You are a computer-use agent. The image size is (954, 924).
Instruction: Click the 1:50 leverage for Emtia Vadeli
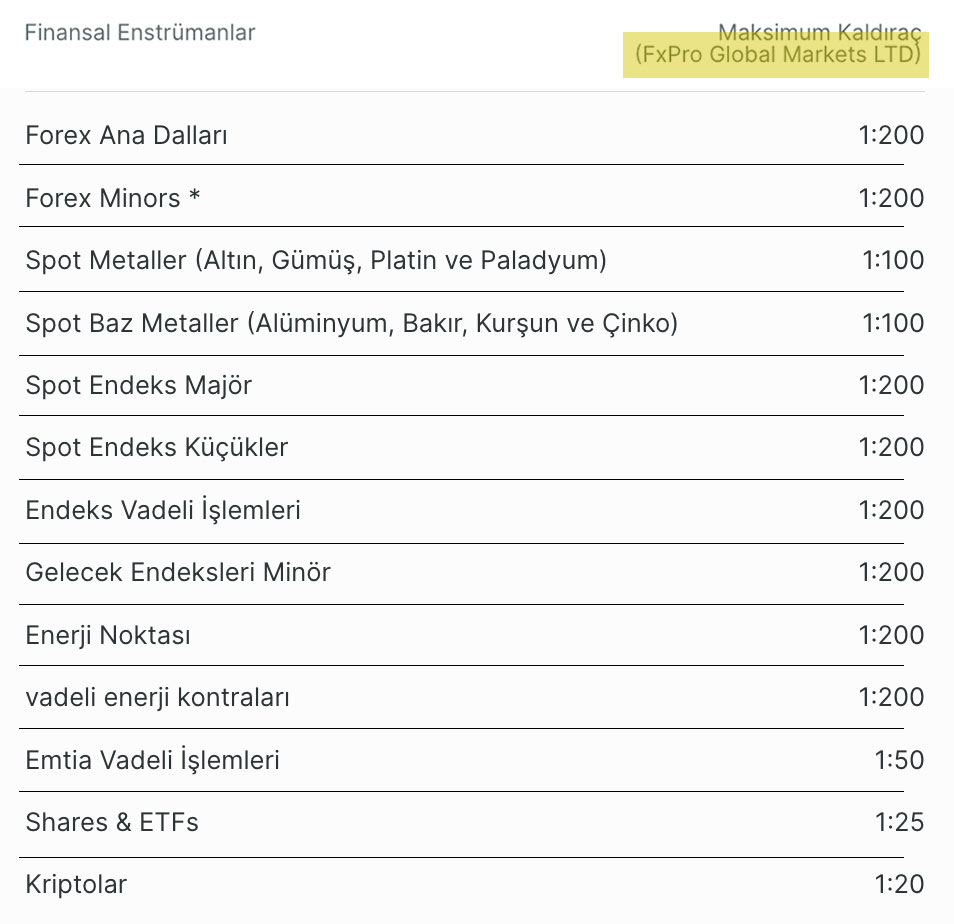(899, 760)
